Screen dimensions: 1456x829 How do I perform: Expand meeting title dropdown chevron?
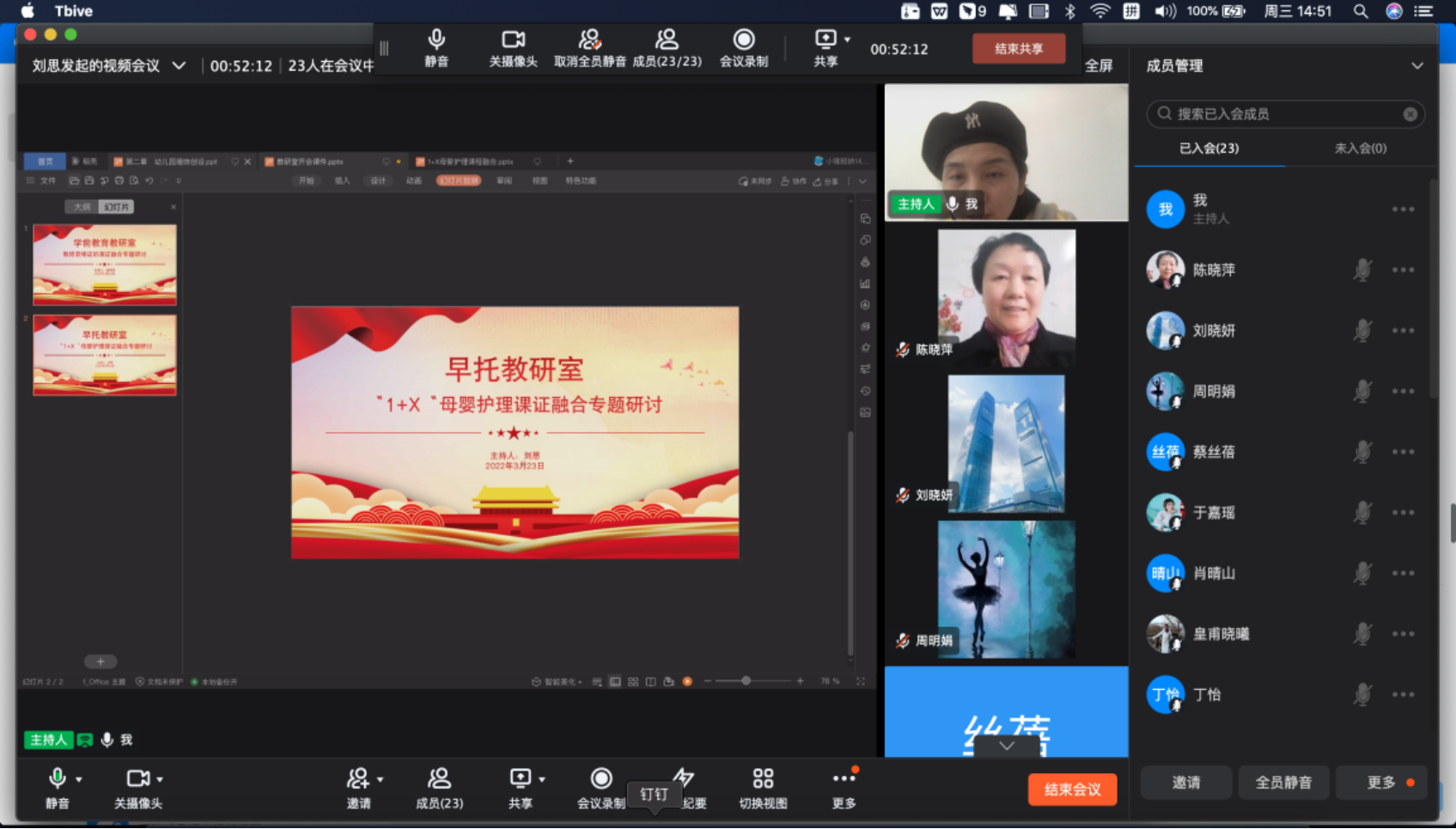[x=179, y=66]
